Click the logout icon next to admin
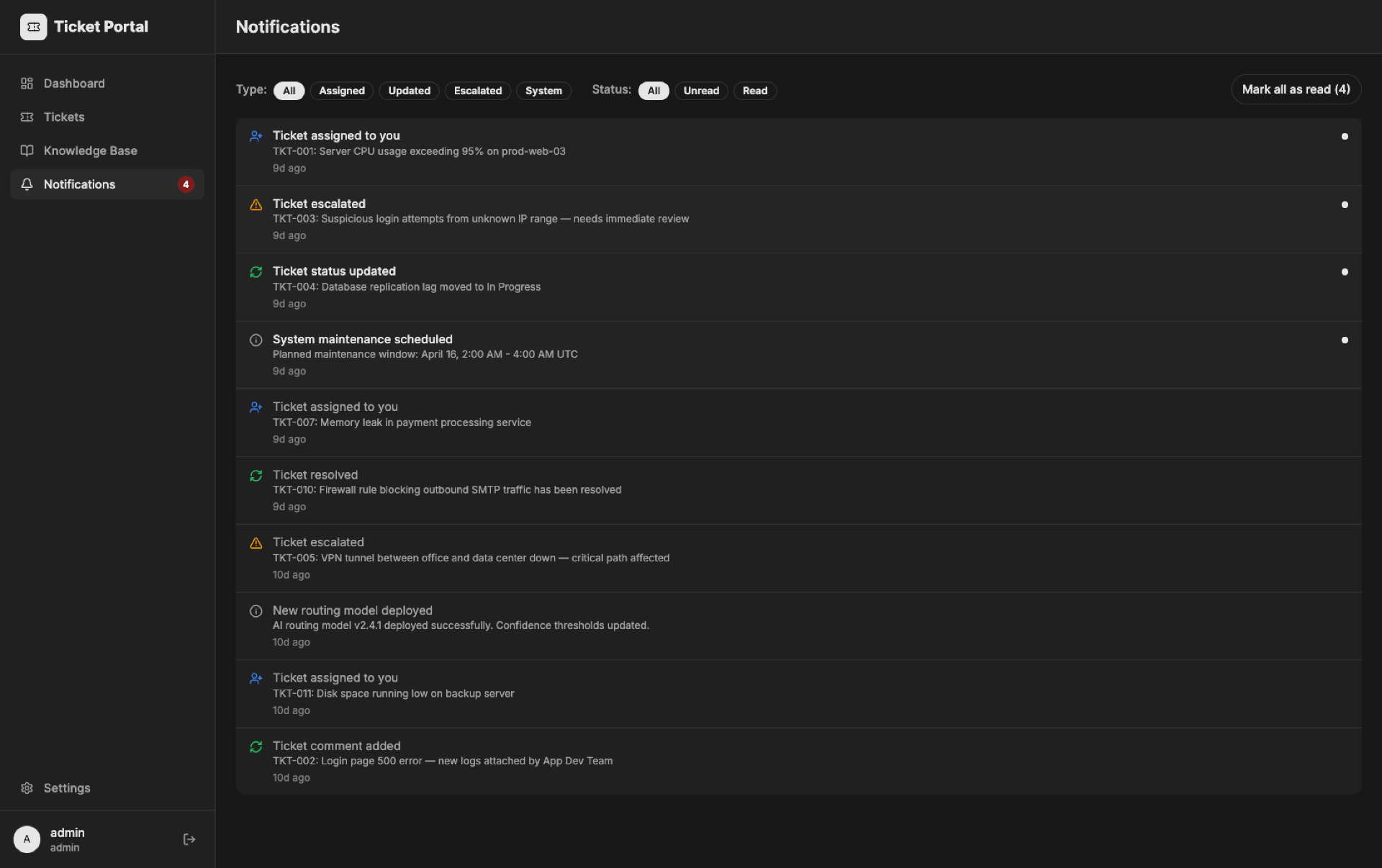Viewport: 1382px width, 868px height. 189,839
